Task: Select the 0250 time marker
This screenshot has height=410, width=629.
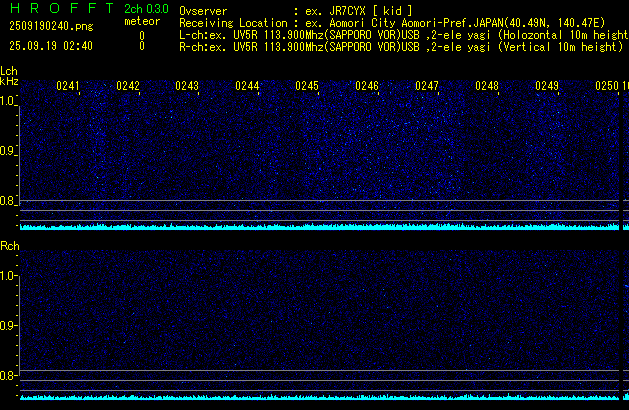Action: tap(606, 87)
